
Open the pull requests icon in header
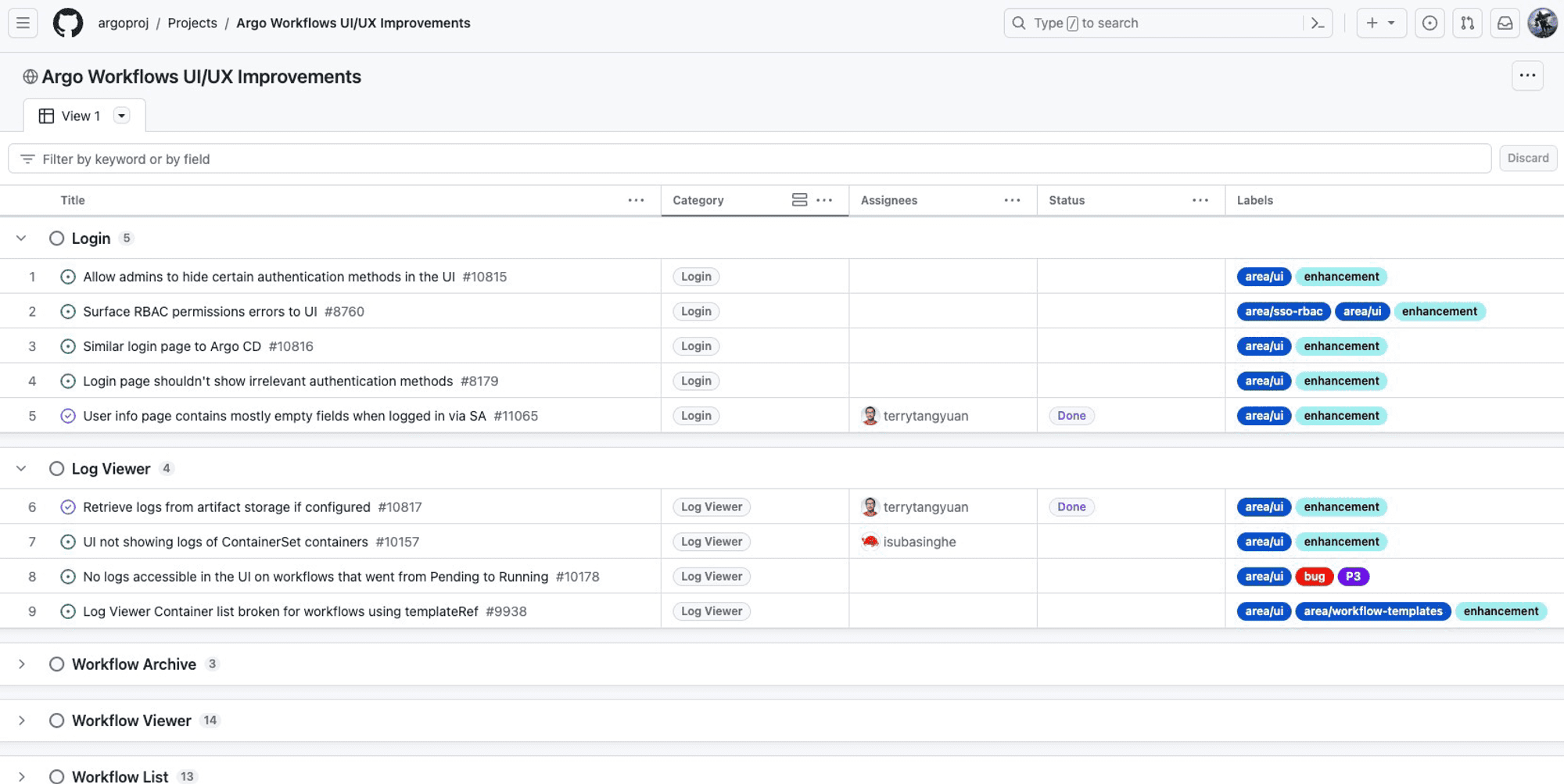[x=1467, y=23]
